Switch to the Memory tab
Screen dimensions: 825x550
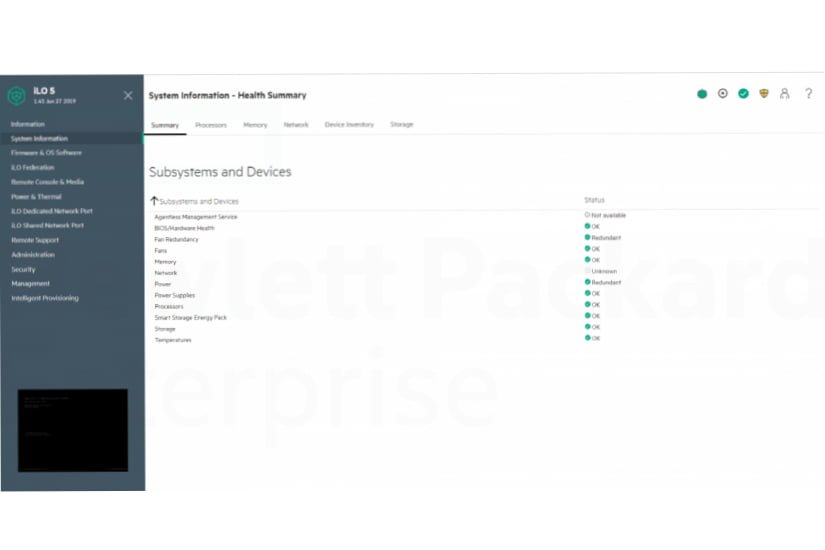pos(255,125)
